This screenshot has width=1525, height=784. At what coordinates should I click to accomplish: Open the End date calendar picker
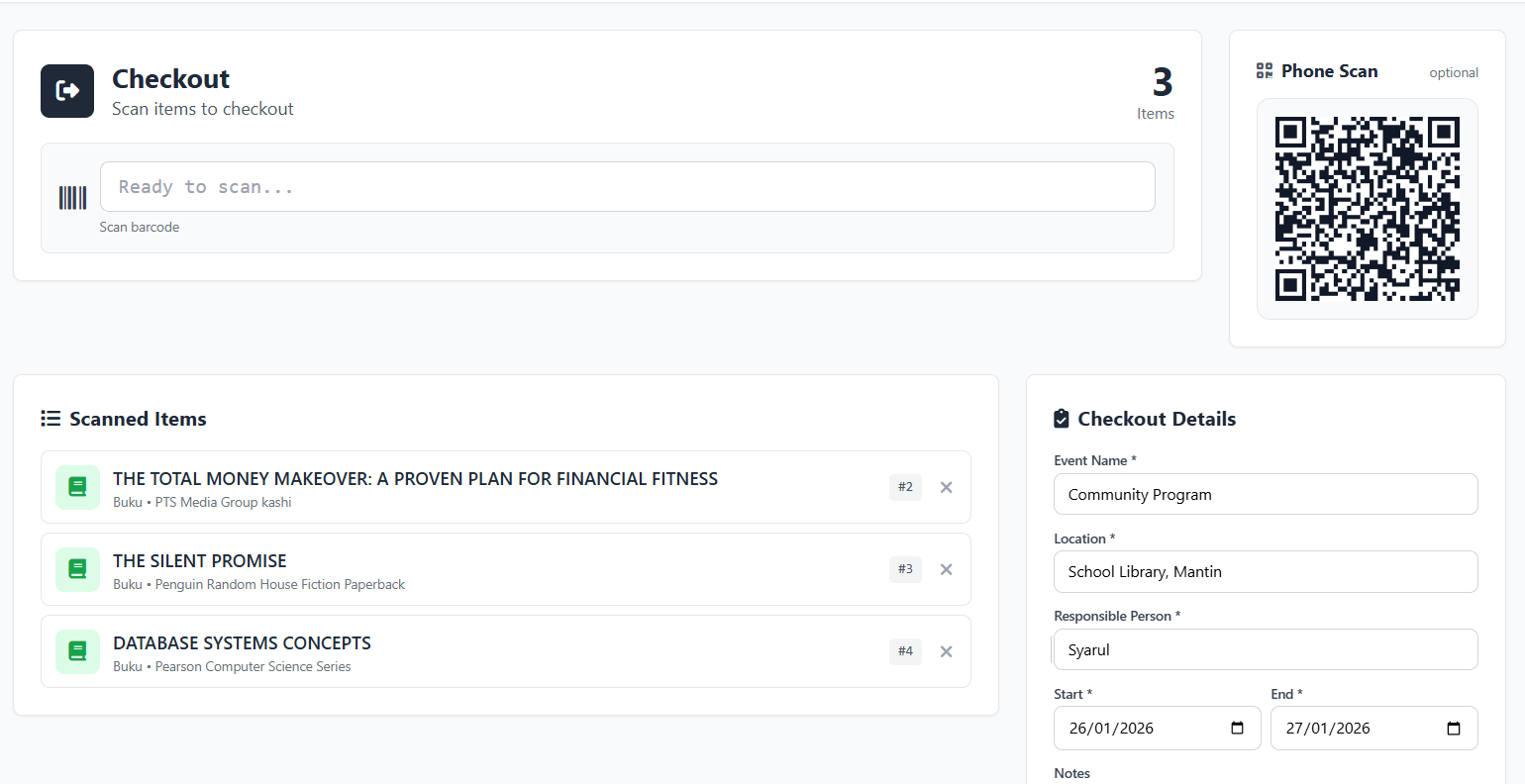[x=1453, y=729]
